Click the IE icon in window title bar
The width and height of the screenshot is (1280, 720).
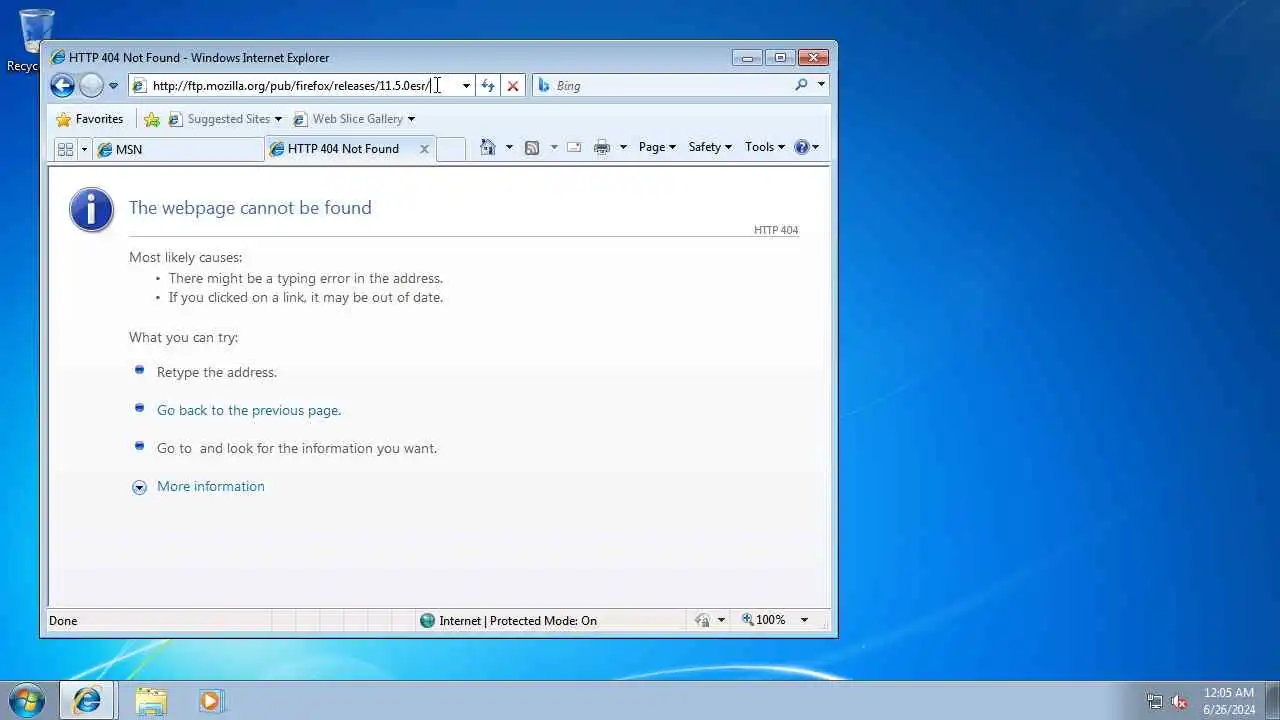coord(57,58)
